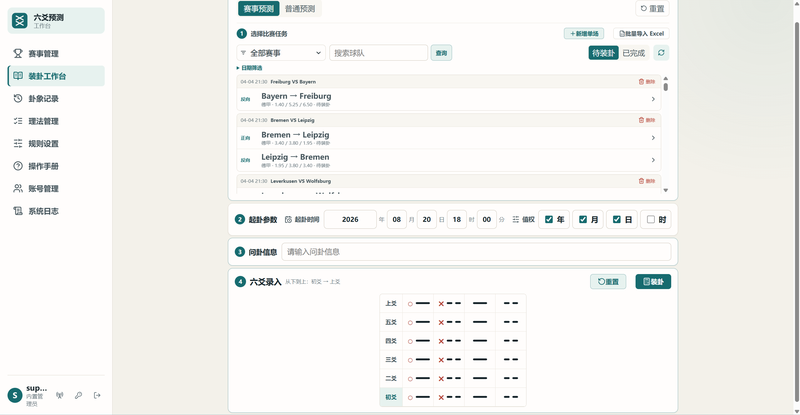Viewport: 800px width, 415px height.
Task: Click the broadcast signal icon beside the user name
Action: pyautogui.click(x=60, y=395)
